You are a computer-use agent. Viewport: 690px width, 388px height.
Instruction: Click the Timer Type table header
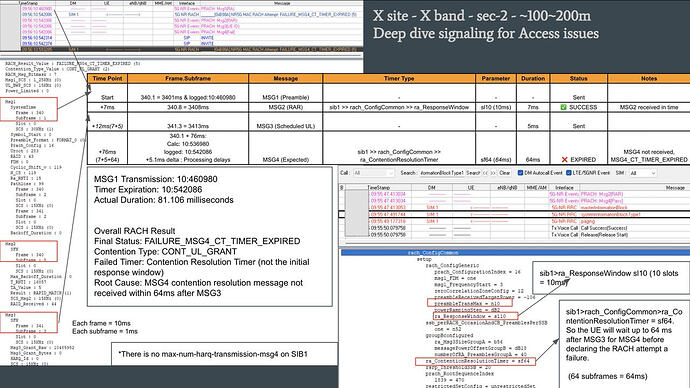399,78
